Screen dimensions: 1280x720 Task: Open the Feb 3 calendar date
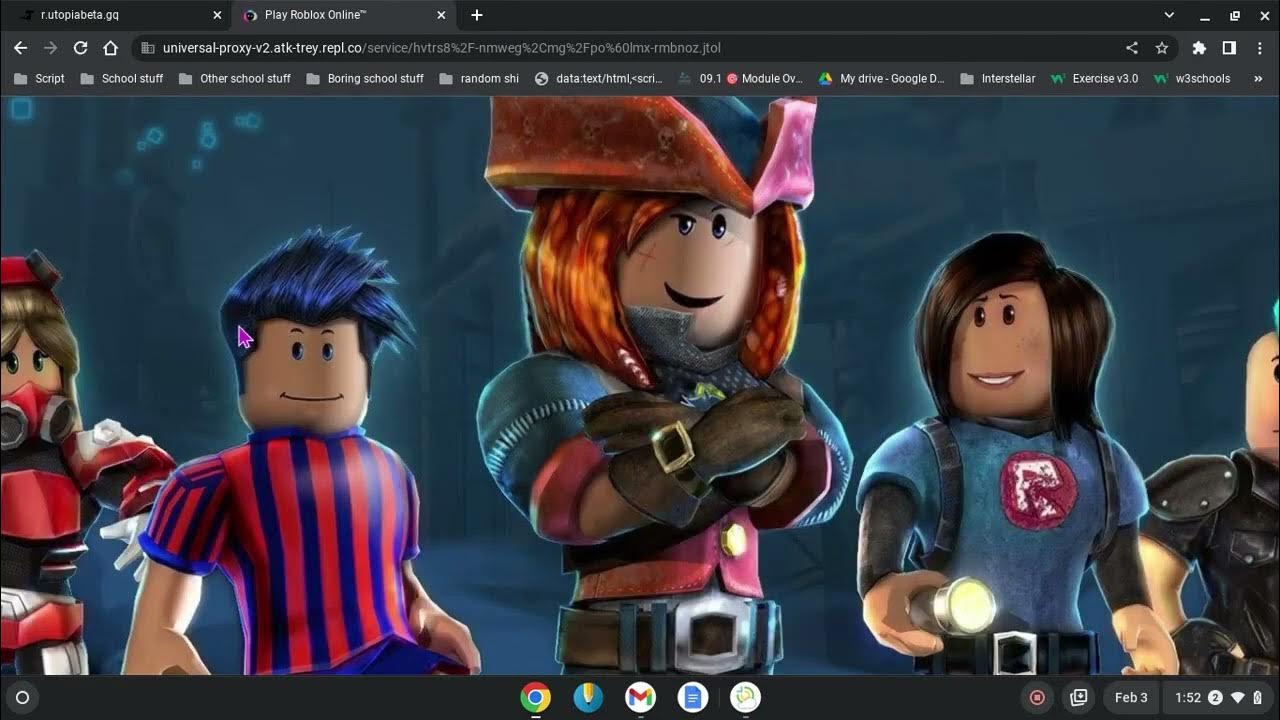1131,698
